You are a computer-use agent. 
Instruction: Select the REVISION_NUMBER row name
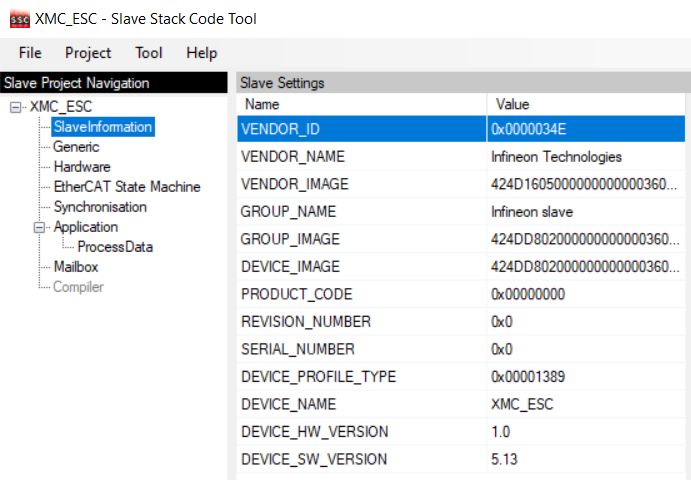click(361, 322)
